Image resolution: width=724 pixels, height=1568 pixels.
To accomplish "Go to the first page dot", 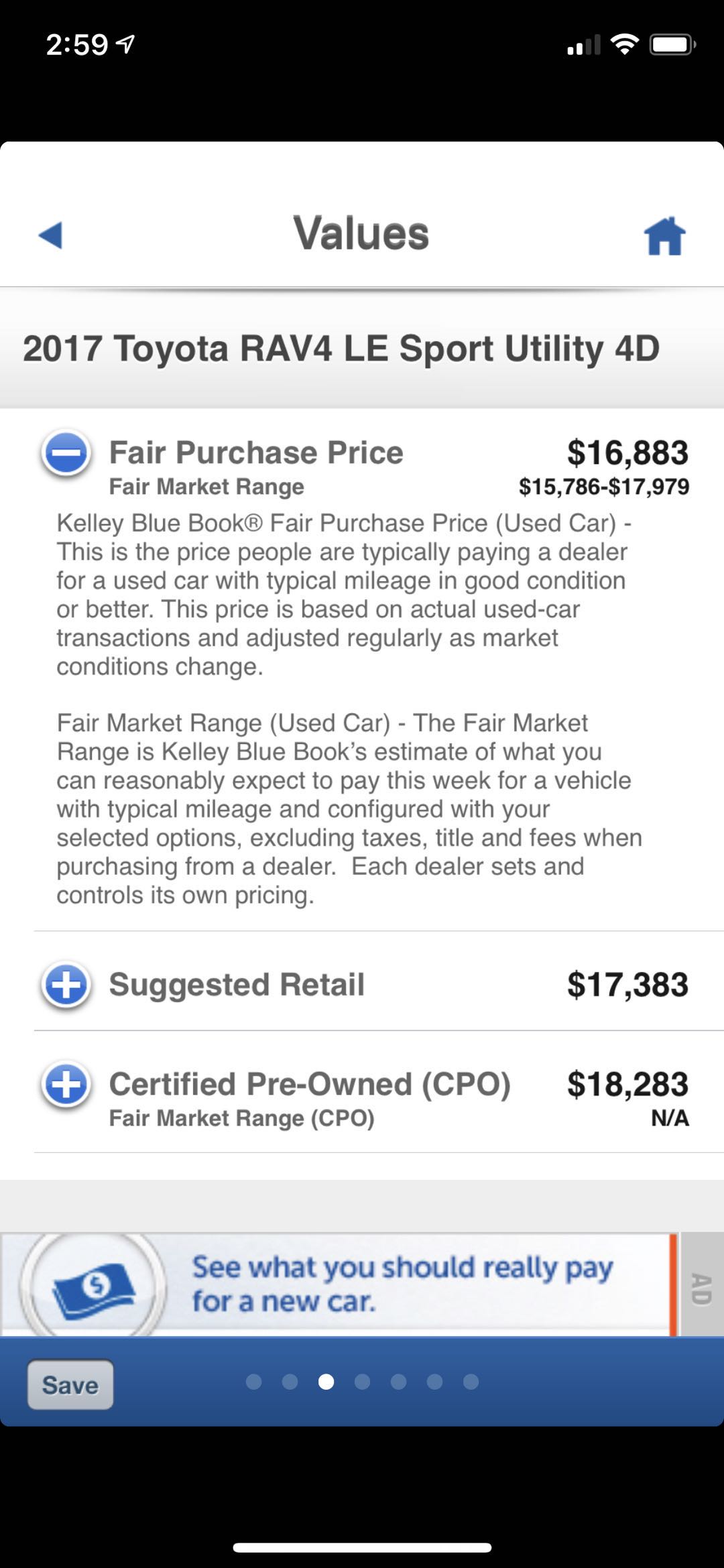I will [253, 1382].
